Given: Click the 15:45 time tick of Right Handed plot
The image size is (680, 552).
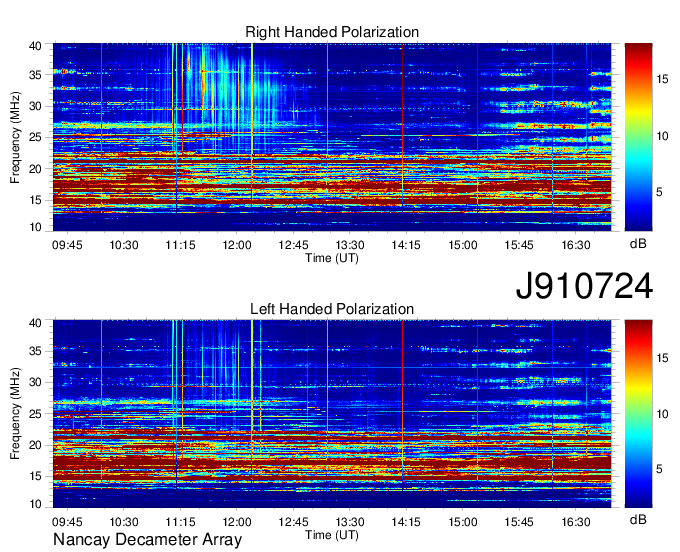Looking at the screenshot, I should pyautogui.click(x=519, y=245).
